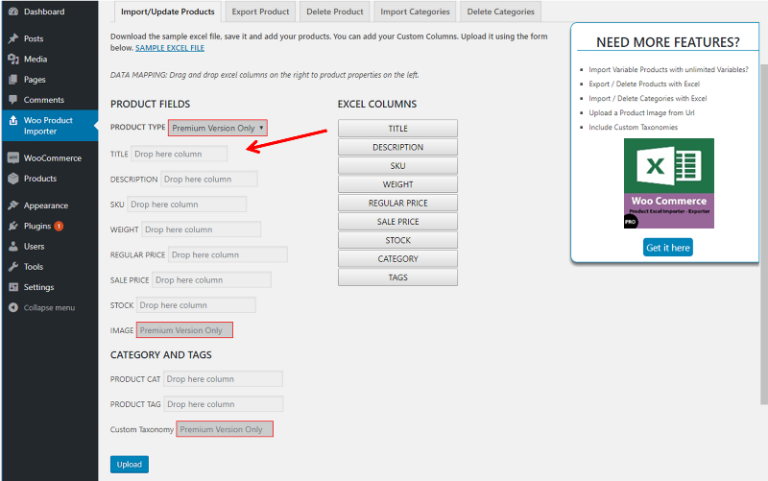Click the TITLE drop field
The width and height of the screenshot is (768, 481).
(179, 154)
